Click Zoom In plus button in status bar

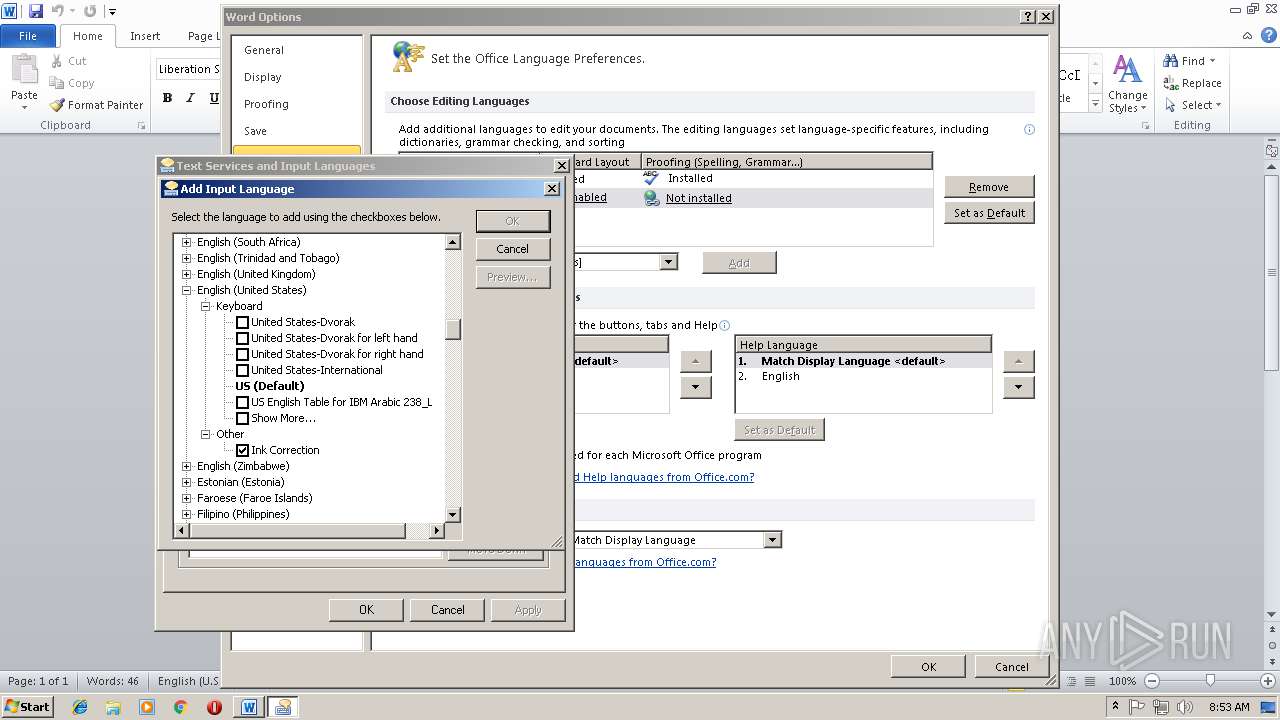tap(1269, 681)
